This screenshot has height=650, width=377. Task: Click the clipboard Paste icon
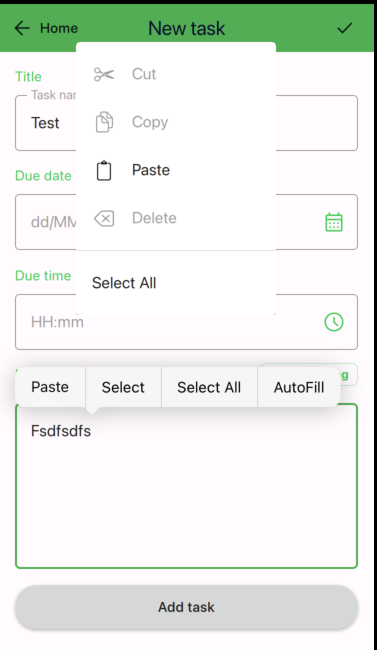click(x=104, y=170)
